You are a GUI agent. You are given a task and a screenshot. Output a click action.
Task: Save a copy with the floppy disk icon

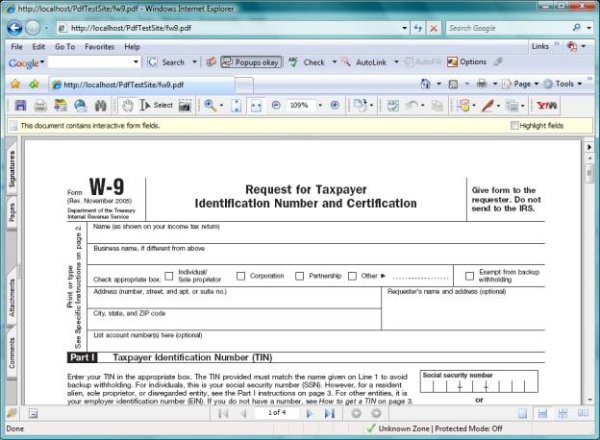pyautogui.click(x=20, y=105)
